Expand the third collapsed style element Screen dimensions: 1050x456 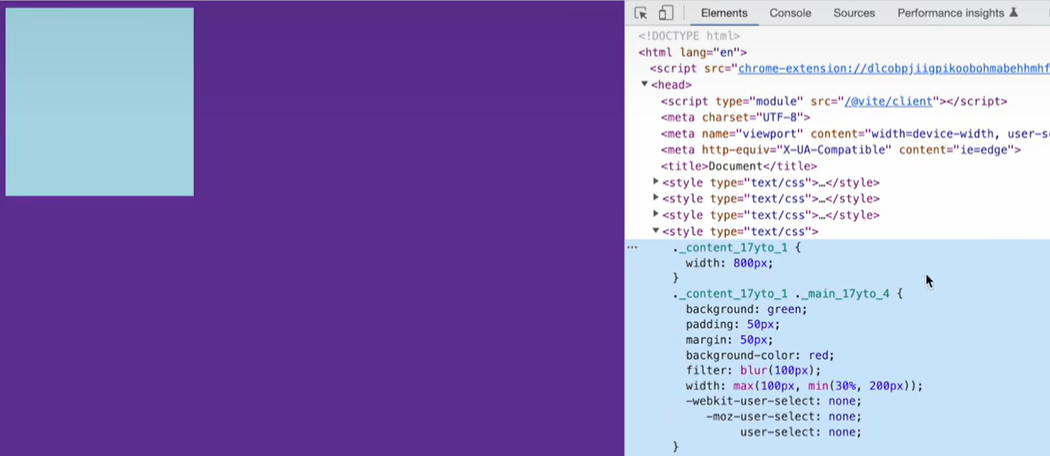click(656, 214)
